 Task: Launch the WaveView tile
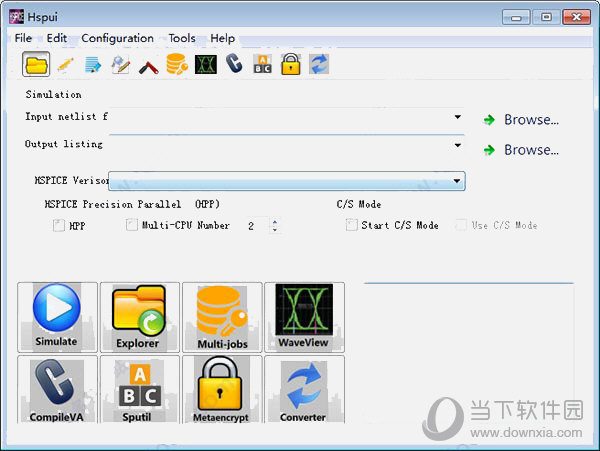(304, 317)
